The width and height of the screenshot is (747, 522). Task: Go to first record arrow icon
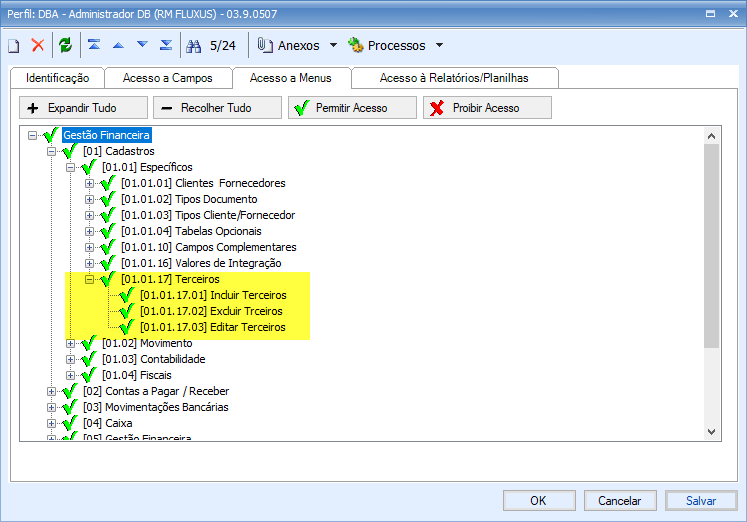tap(94, 45)
